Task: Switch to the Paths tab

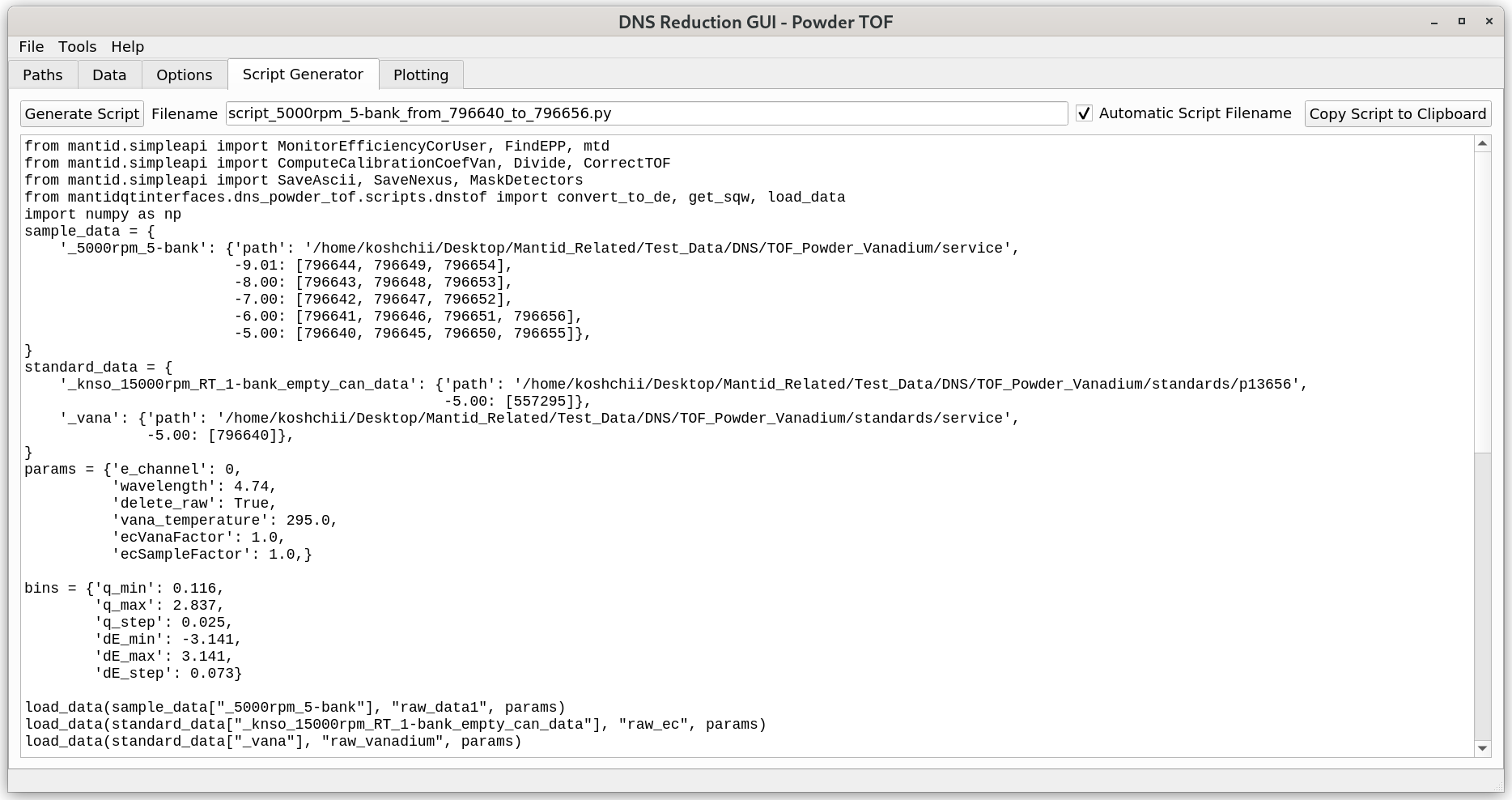Action: (x=43, y=74)
